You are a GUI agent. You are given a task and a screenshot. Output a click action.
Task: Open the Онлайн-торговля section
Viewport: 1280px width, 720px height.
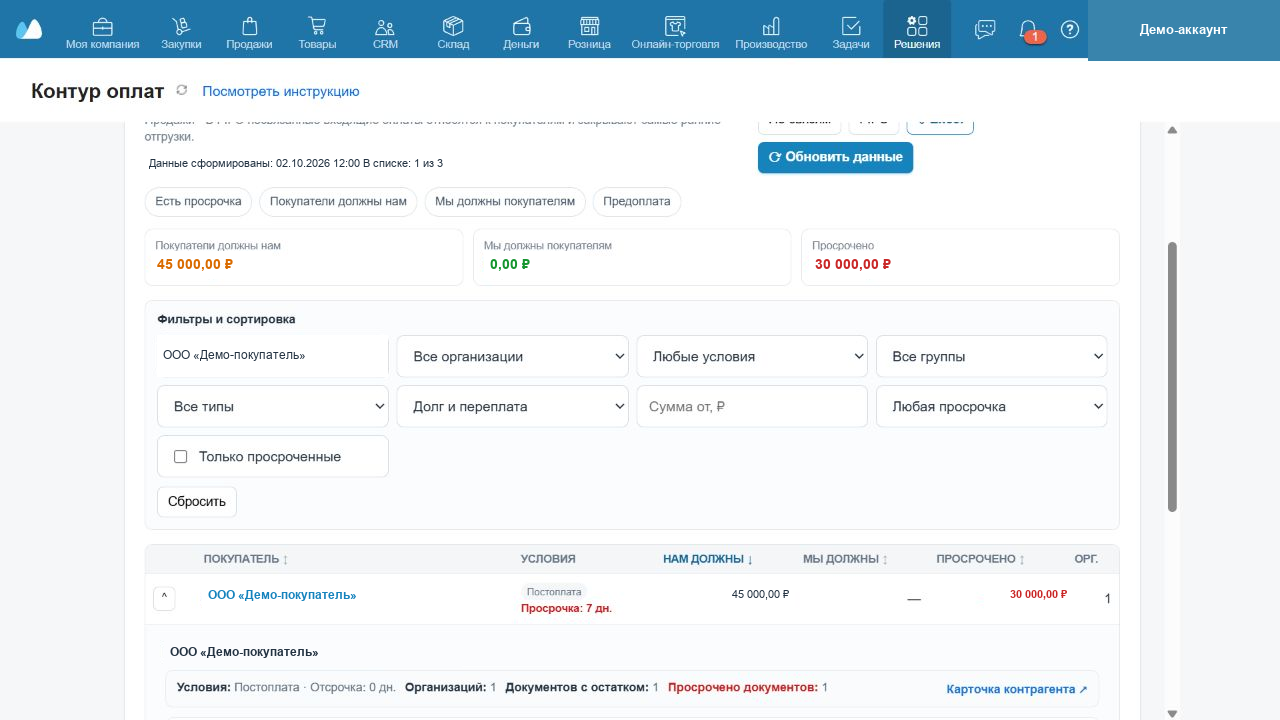(675, 30)
